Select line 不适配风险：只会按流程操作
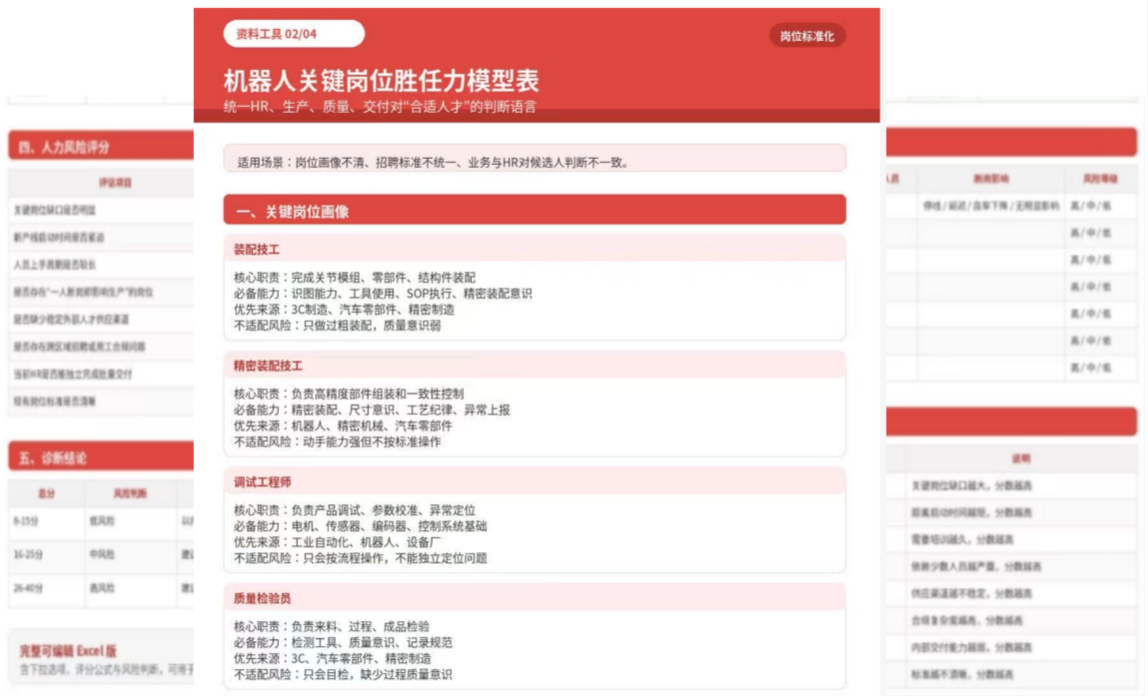Image resolution: width=1148 pixels, height=696 pixels. (x=359, y=558)
